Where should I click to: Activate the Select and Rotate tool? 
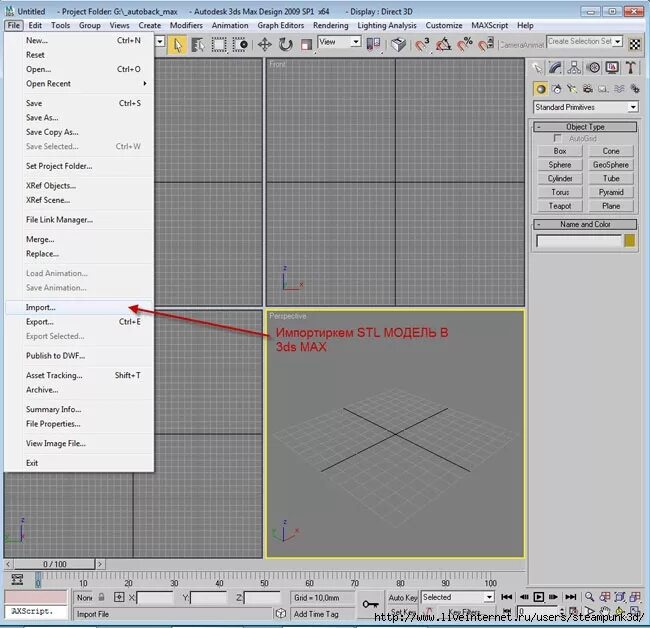pyautogui.click(x=285, y=44)
